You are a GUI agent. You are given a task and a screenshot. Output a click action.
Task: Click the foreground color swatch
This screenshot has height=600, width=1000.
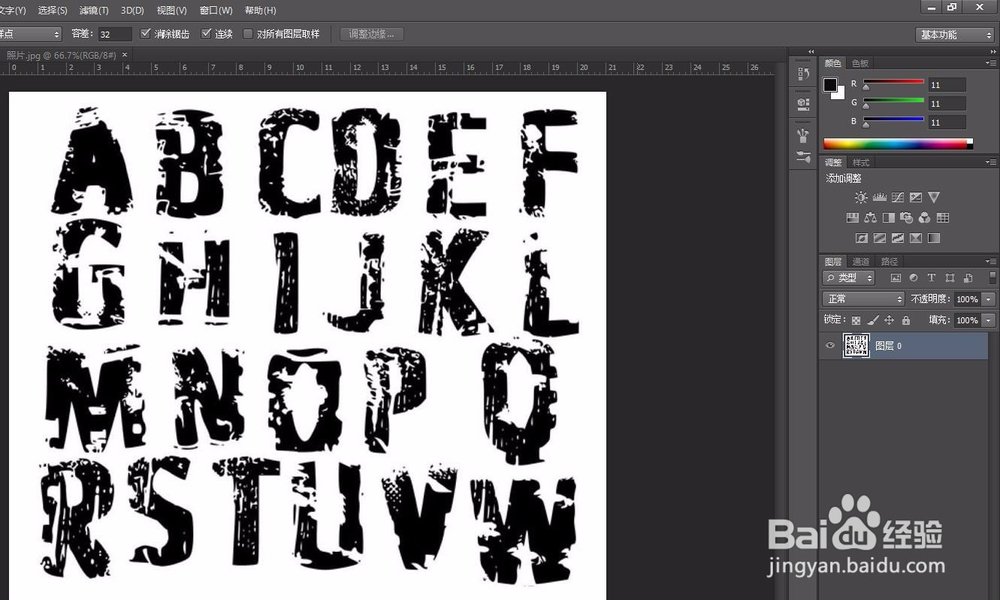(x=830, y=85)
